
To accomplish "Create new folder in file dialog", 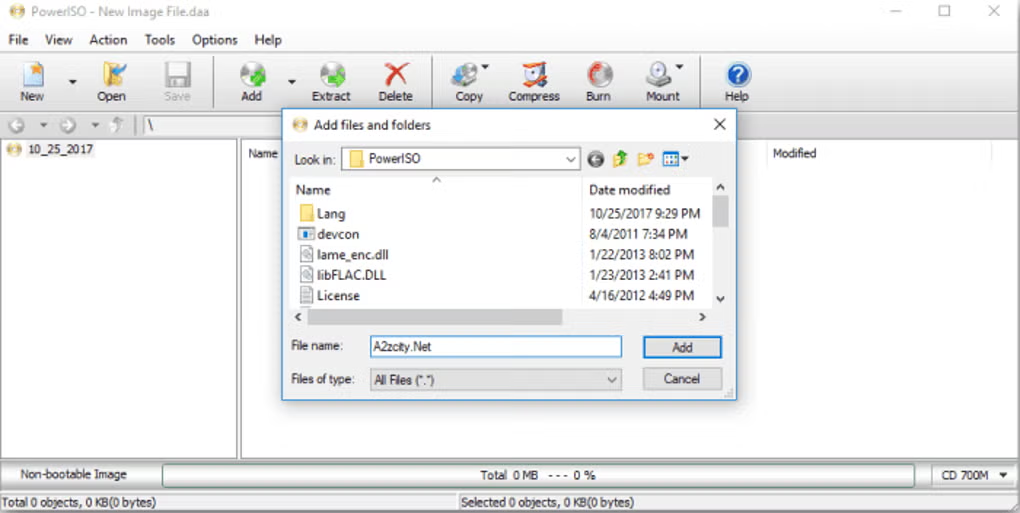I will (645, 159).
